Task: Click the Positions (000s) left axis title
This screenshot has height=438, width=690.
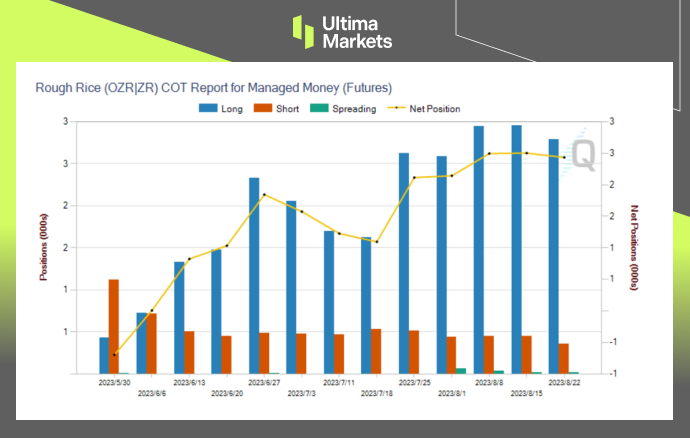Action: coord(44,247)
